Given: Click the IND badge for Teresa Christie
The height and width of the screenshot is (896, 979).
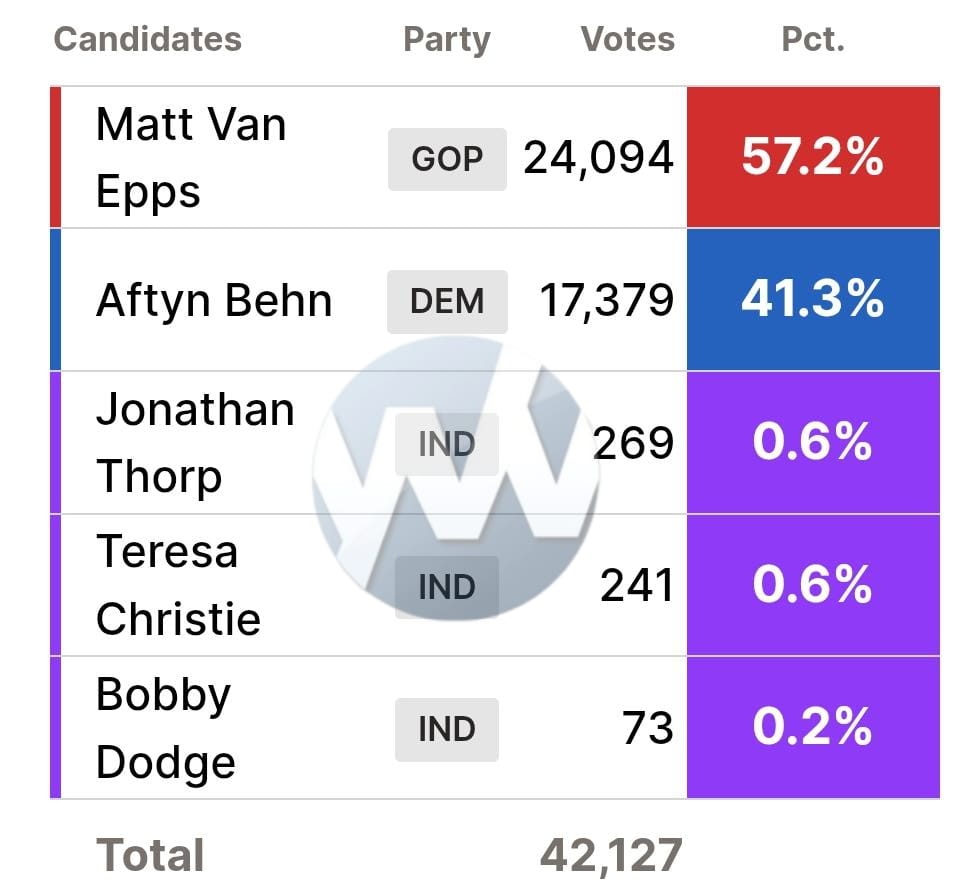Looking at the screenshot, I should [x=446, y=586].
